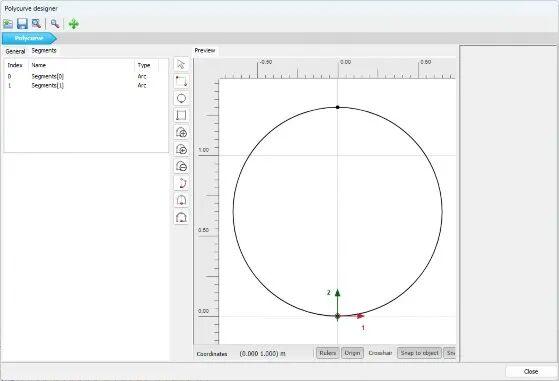Select the red curved arc tool
This screenshot has height=381, width=559.
coord(181,183)
